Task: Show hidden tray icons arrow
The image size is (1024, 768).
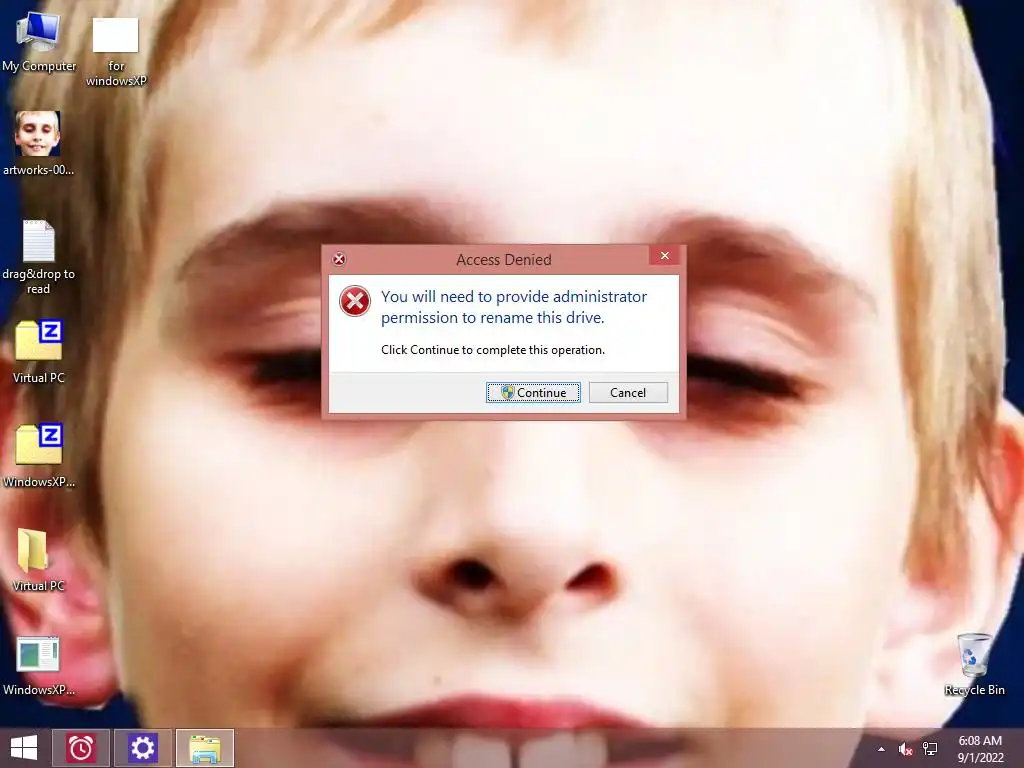Action: 881,749
